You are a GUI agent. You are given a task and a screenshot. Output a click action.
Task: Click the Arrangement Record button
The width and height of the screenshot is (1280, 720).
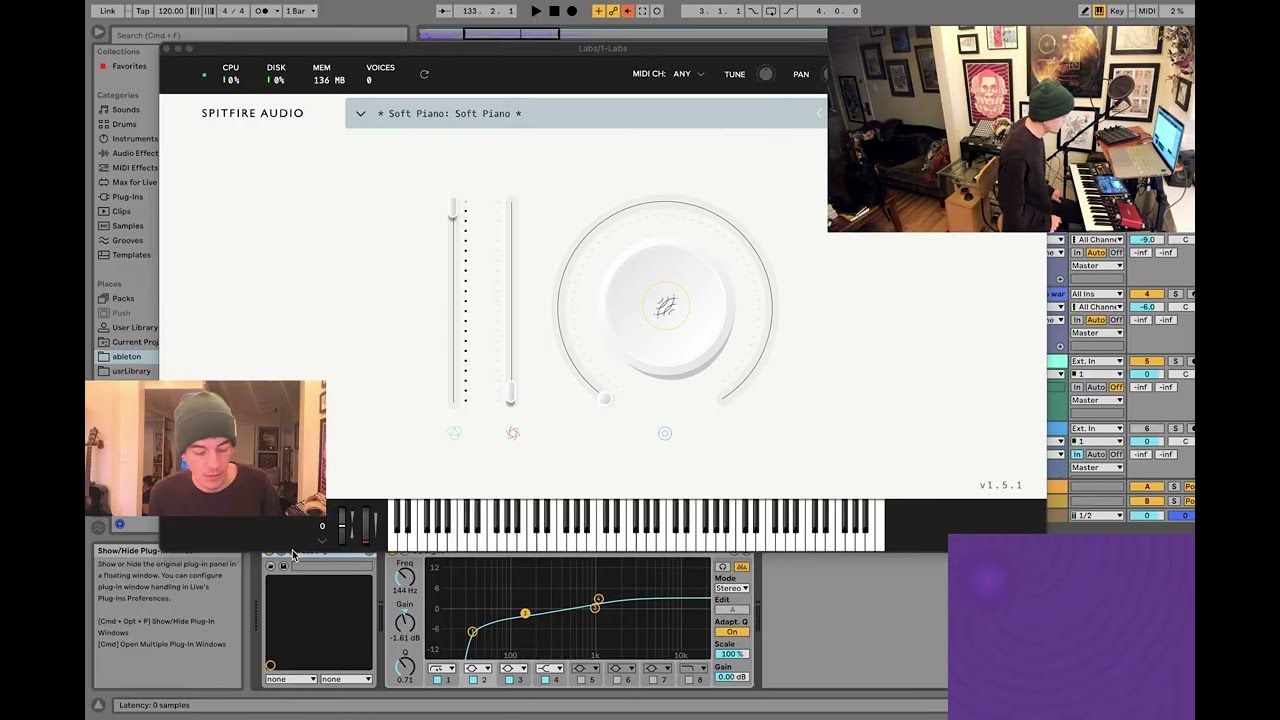click(572, 11)
